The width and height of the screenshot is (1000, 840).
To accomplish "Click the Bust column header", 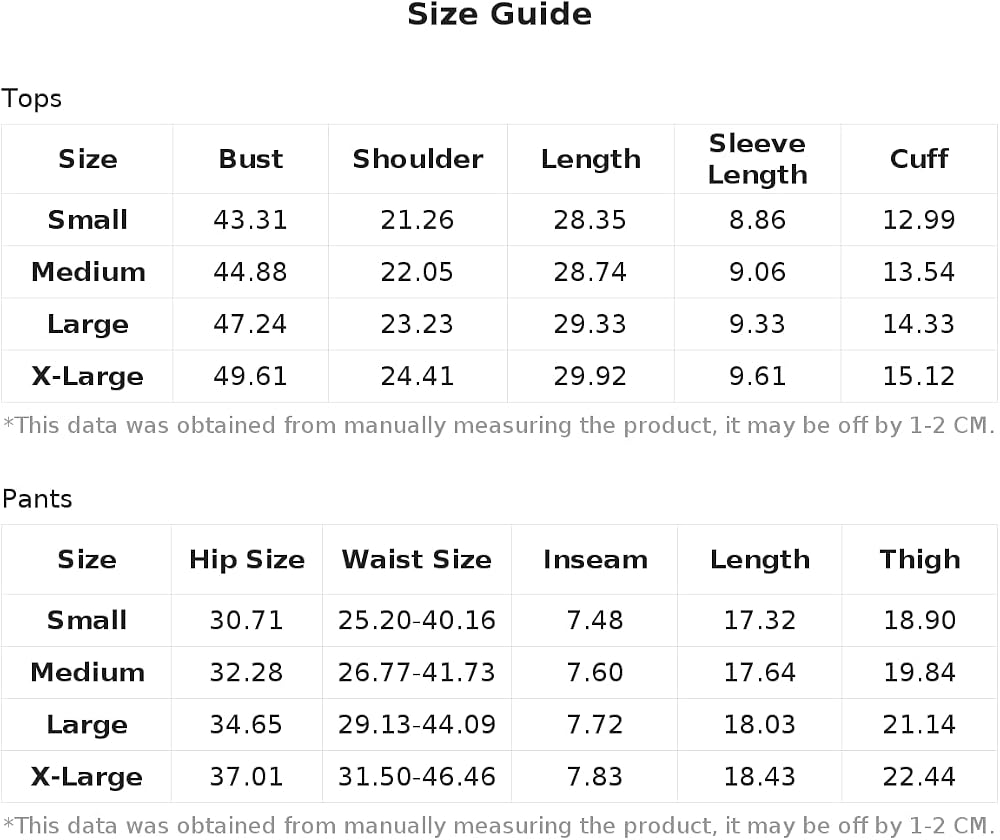I will click(x=251, y=159).
